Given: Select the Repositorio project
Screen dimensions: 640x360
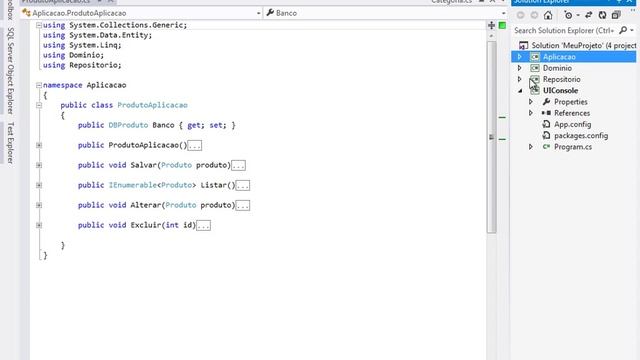Looking at the screenshot, I should coord(562,79).
